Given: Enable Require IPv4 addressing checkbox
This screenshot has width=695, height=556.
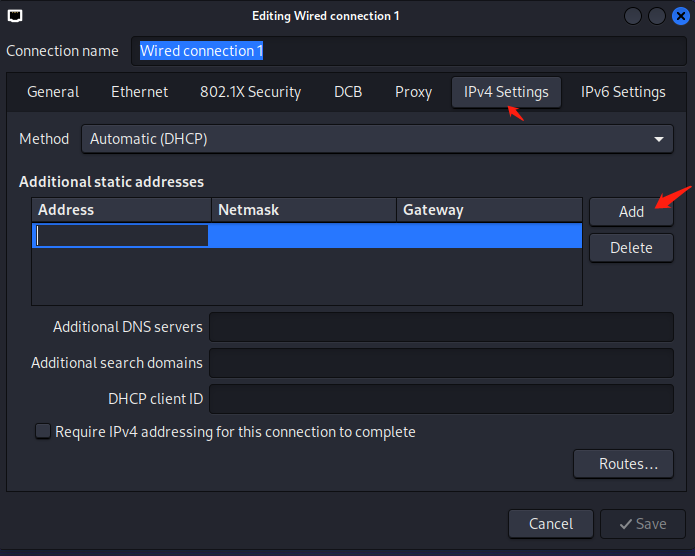Looking at the screenshot, I should [43, 432].
